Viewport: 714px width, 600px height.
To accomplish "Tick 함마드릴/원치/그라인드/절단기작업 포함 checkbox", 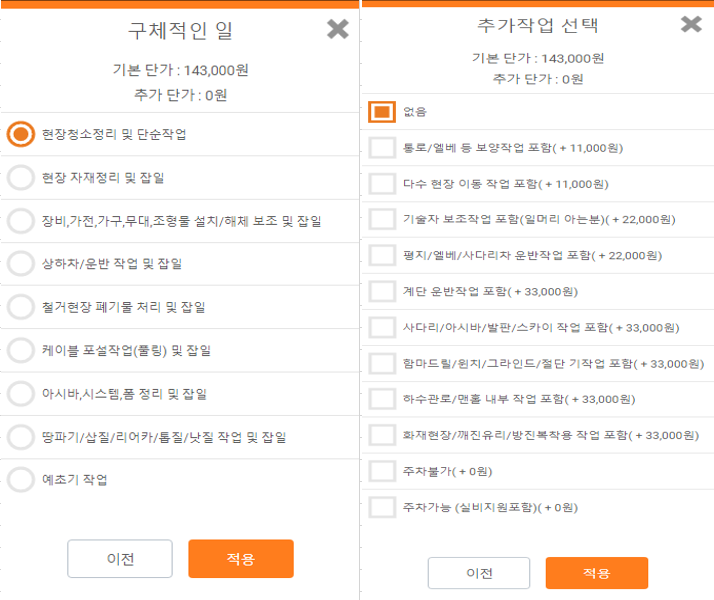I will [382, 363].
